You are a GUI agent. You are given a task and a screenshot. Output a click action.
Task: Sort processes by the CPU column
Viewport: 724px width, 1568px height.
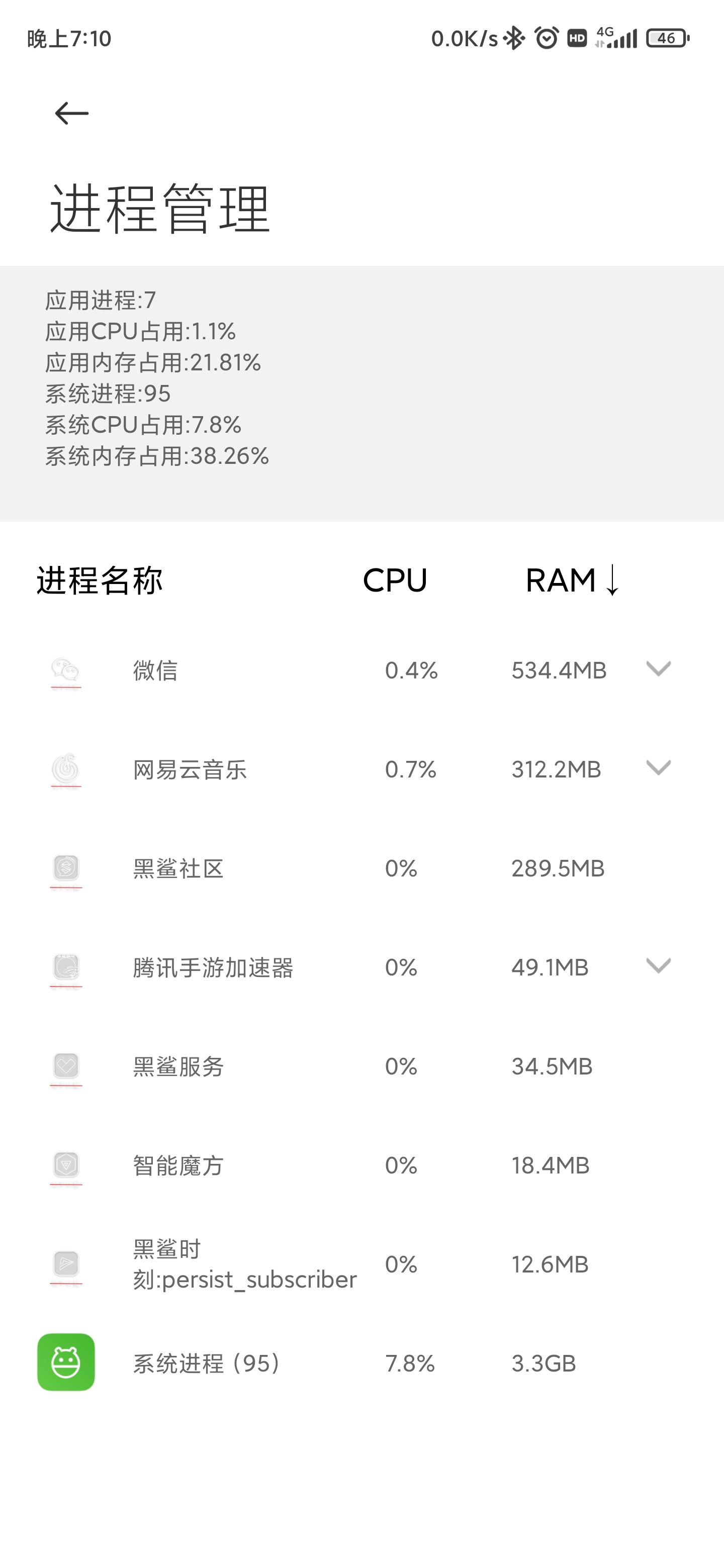click(395, 580)
